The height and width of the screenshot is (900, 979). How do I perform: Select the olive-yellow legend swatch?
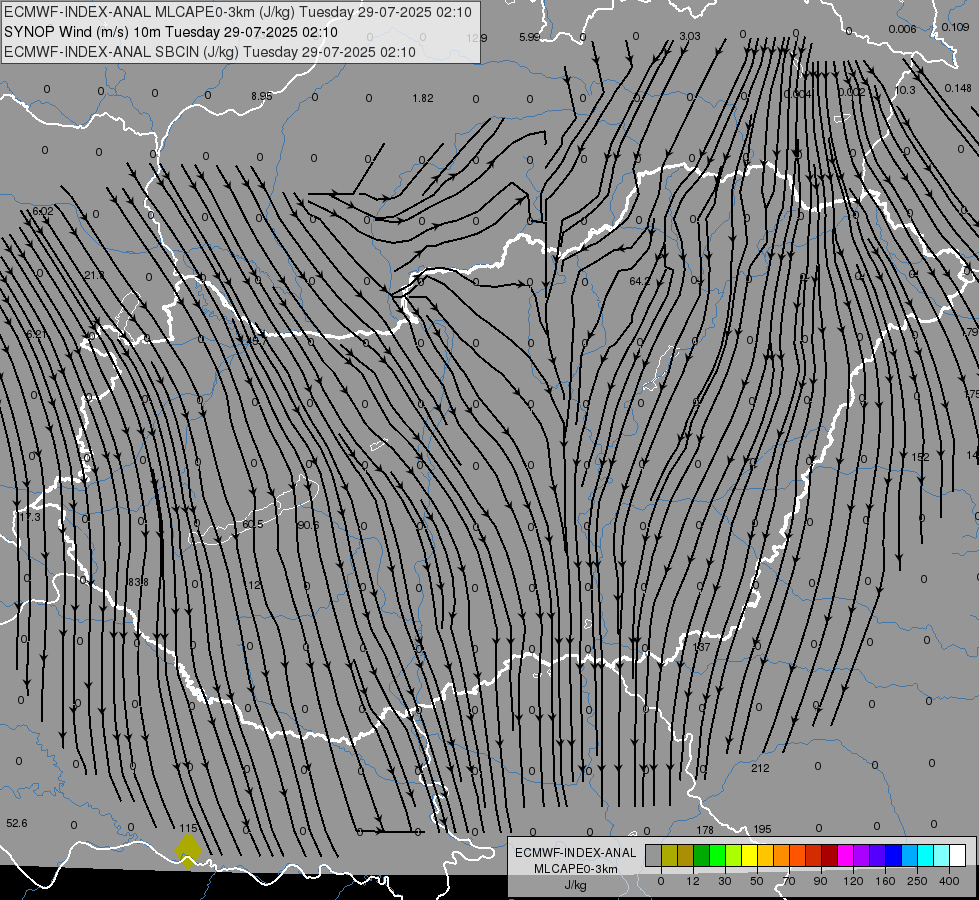point(669,855)
